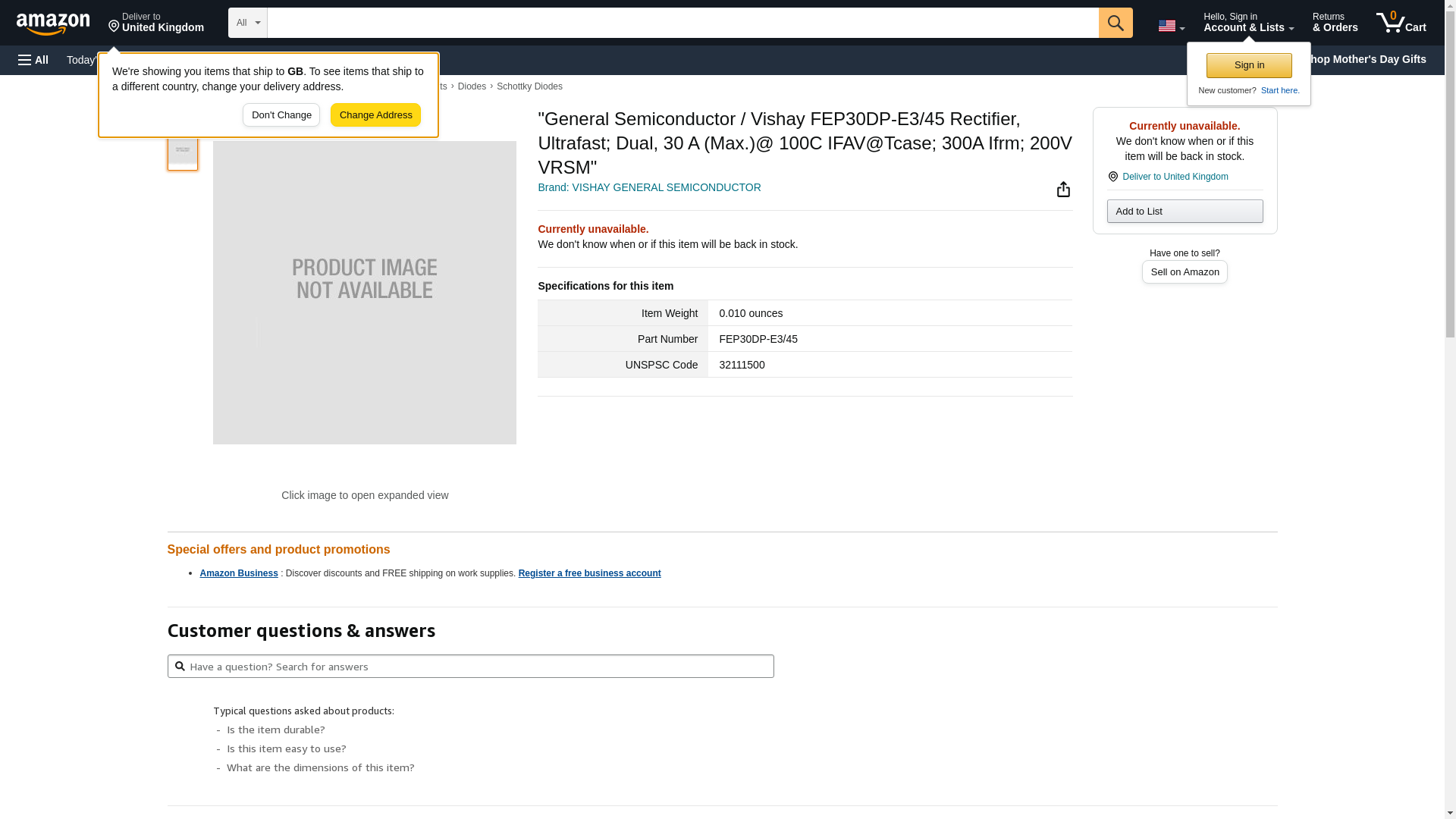Viewport: 1456px width, 819px height.
Task: Expand the All search category dropdown
Action: click(x=247, y=23)
